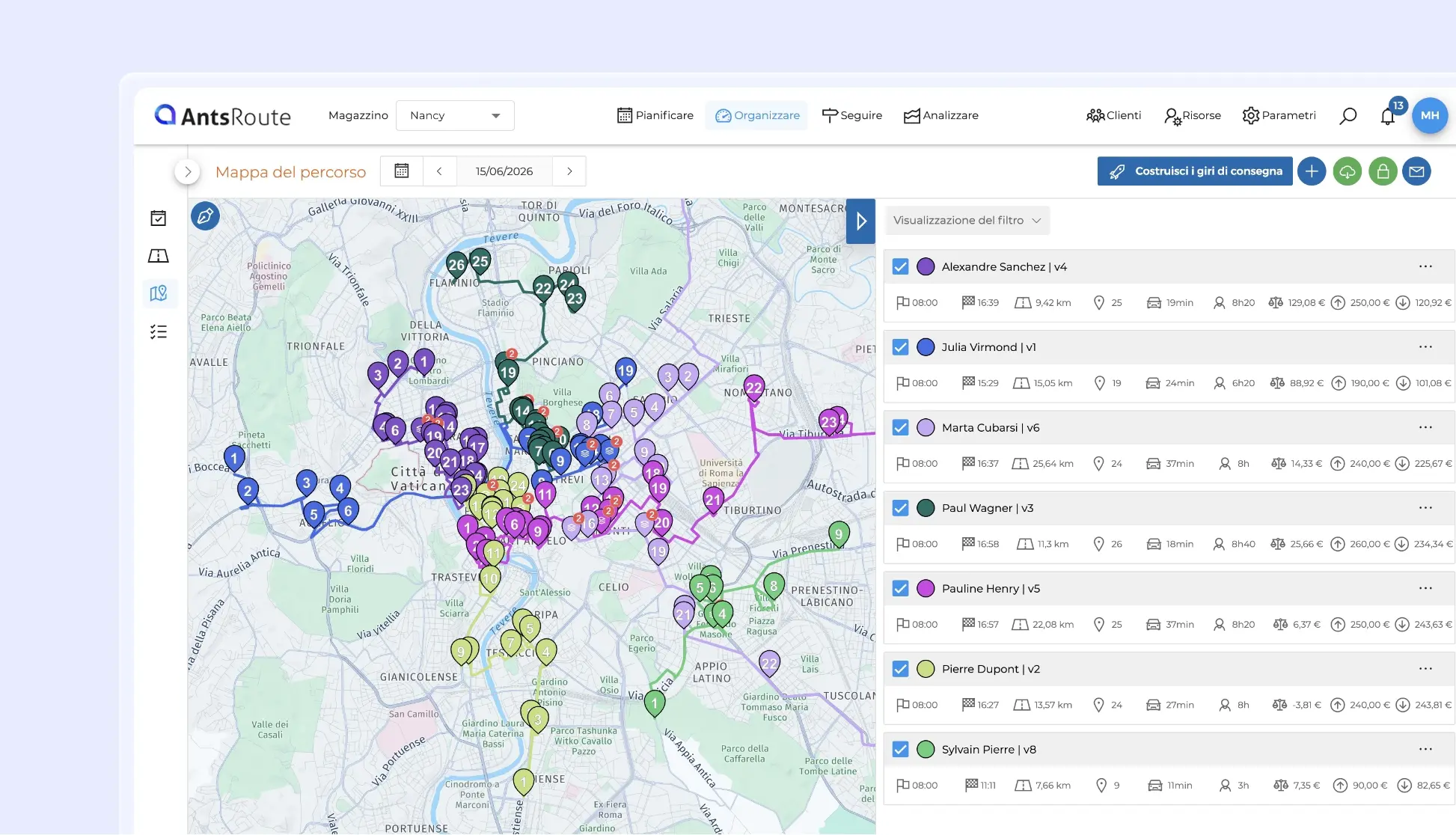The width and height of the screenshot is (1456, 835).
Task: Open the Magazzino Nancy dropdown
Action: tap(455, 116)
